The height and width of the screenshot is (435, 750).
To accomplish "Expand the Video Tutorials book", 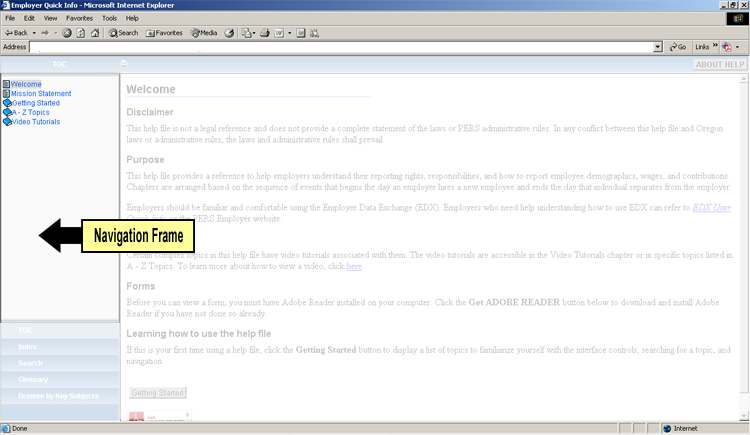I will pyautogui.click(x=36, y=122).
